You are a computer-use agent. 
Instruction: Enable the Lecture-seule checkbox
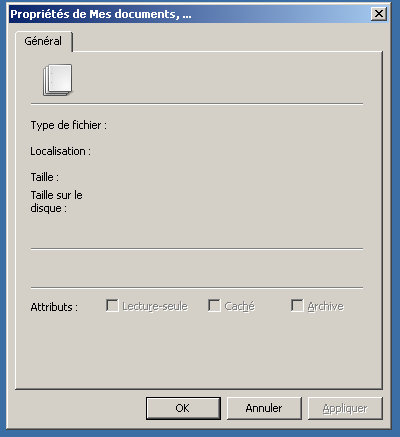[112, 305]
